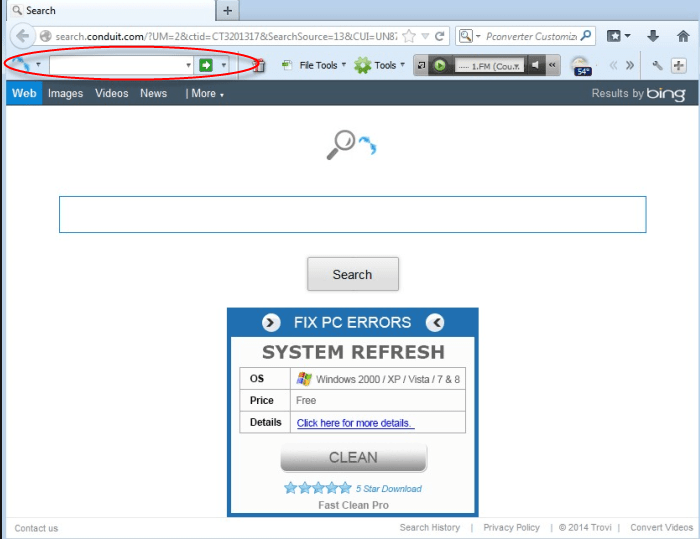Play the radio with the green play button
Image resolution: width=700 pixels, height=539 pixels.
[x=440, y=66]
